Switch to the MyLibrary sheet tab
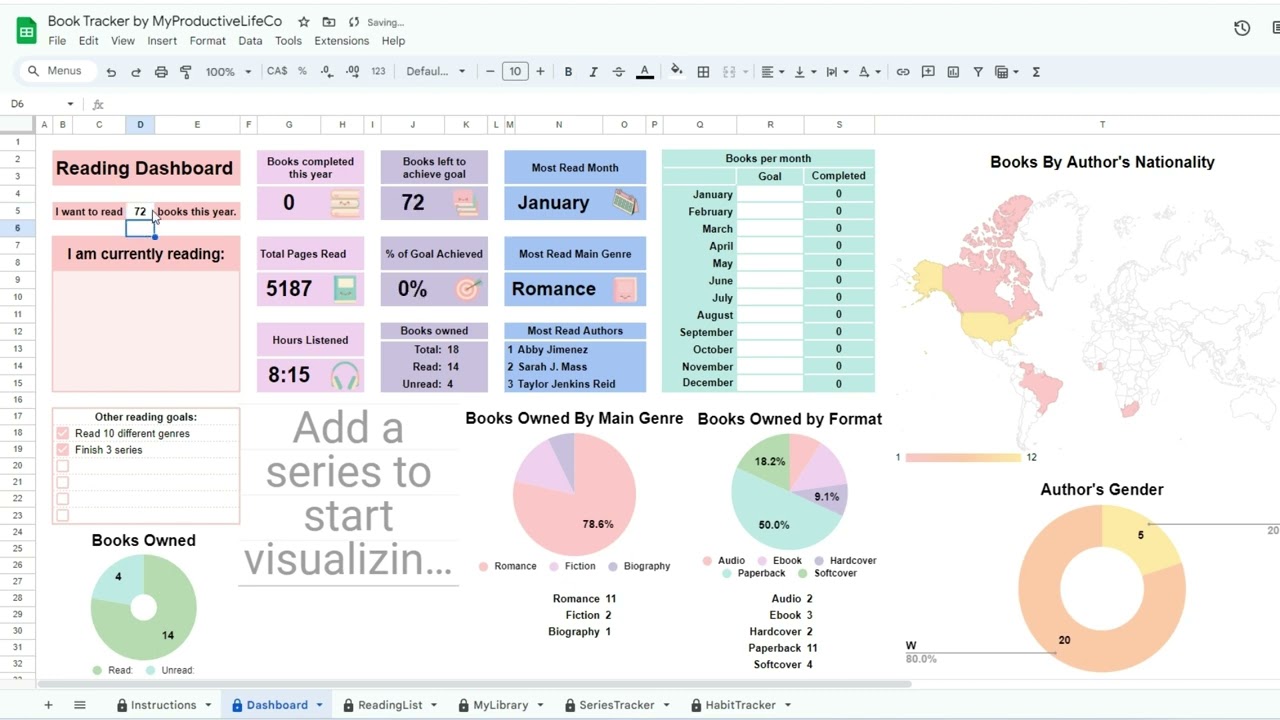The image size is (1280, 720). (500, 705)
